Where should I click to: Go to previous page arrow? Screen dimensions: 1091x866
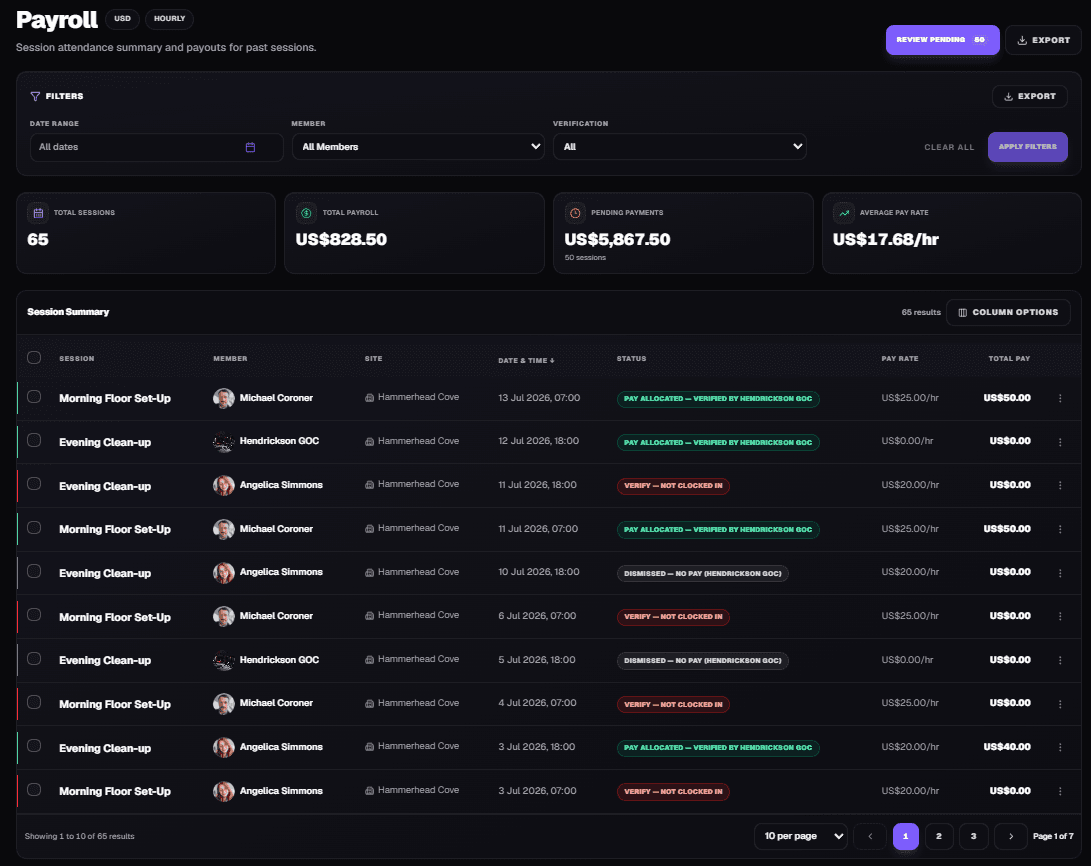(x=870, y=836)
